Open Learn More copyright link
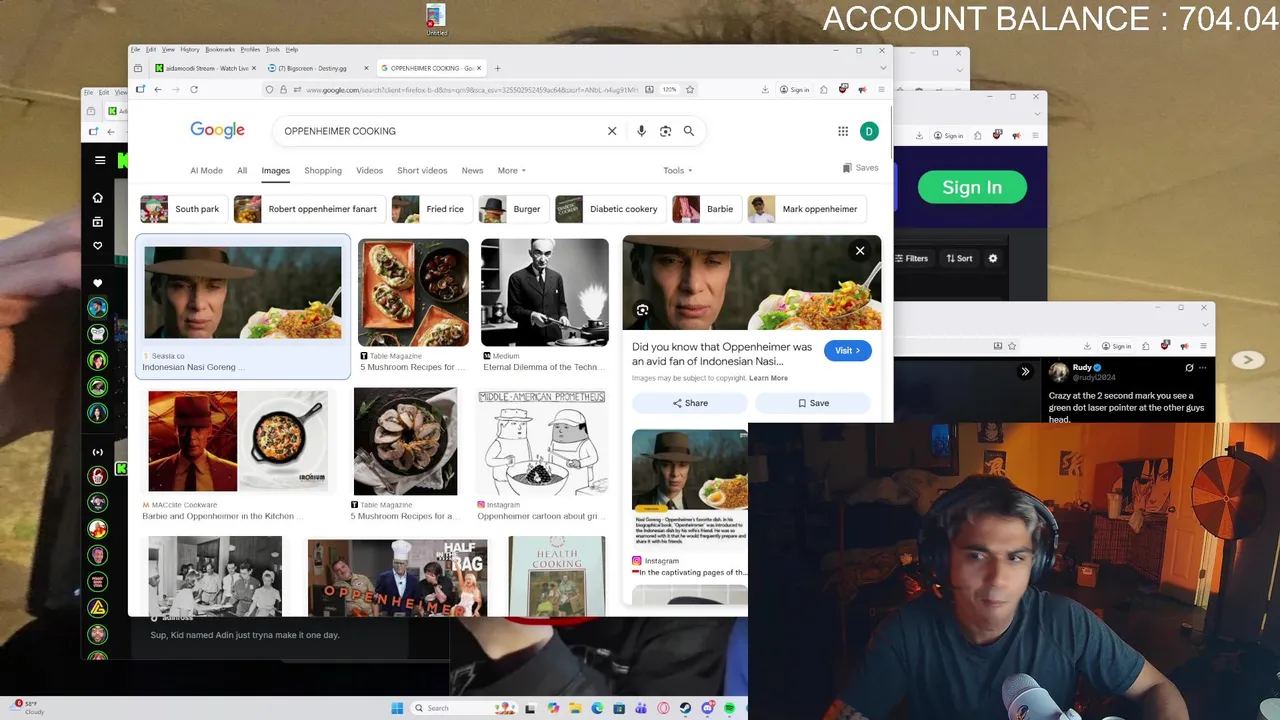 tap(768, 378)
